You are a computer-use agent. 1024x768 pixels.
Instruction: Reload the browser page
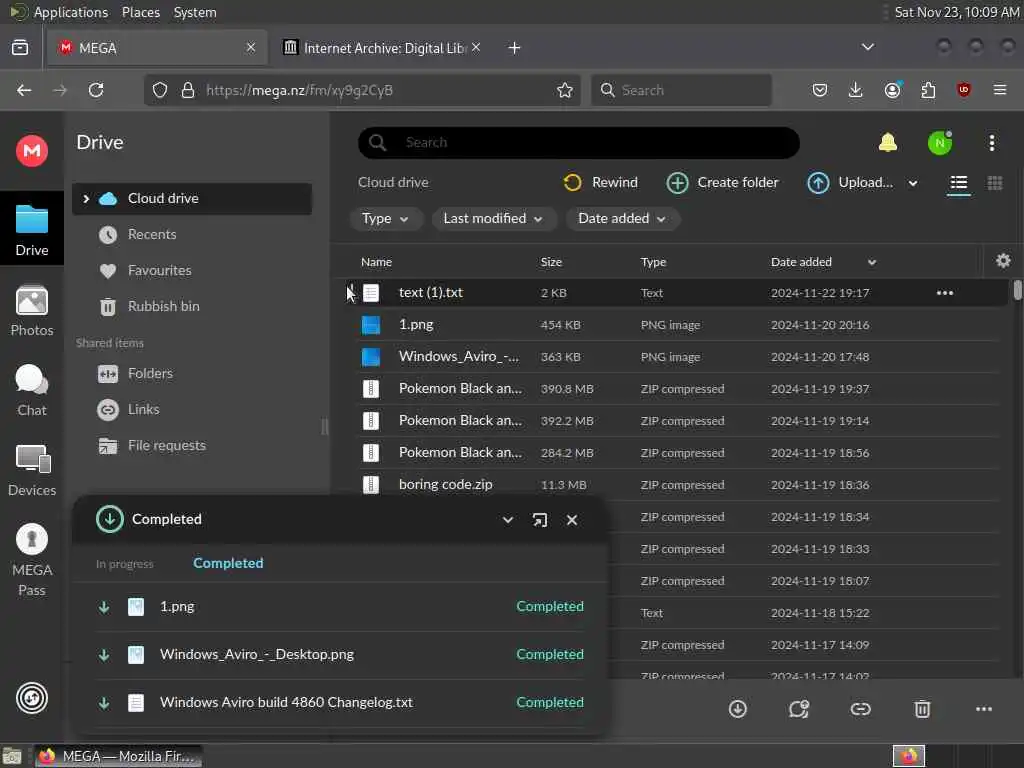(96, 90)
